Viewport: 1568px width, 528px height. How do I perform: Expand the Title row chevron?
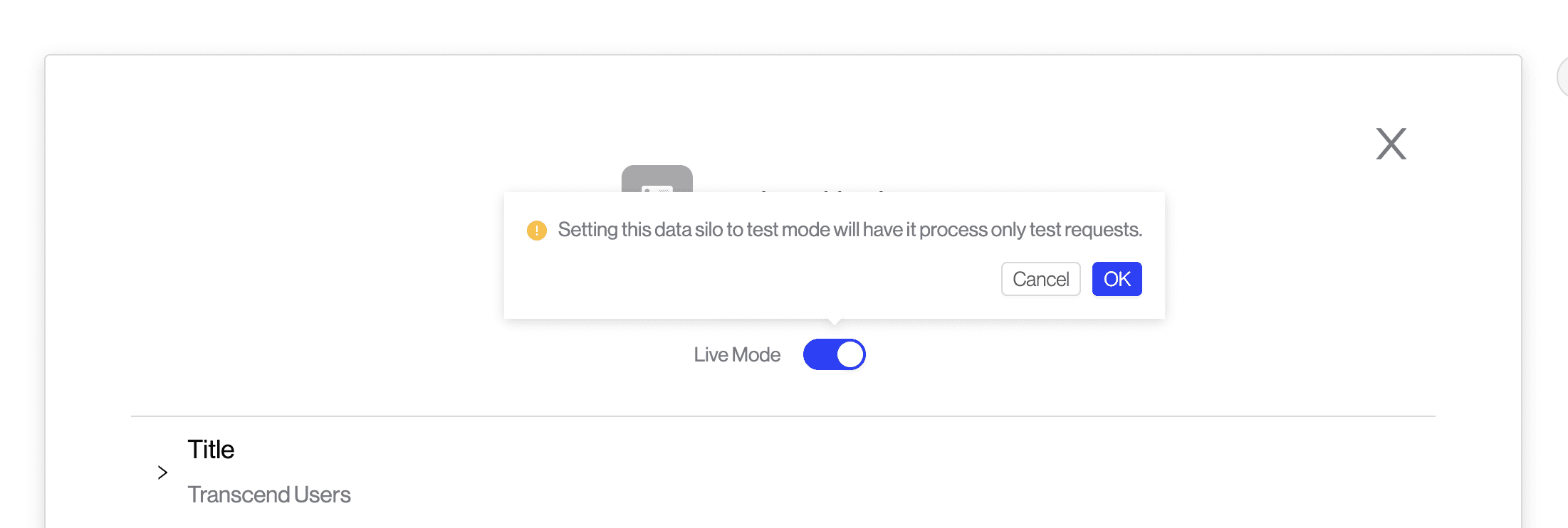[162, 472]
